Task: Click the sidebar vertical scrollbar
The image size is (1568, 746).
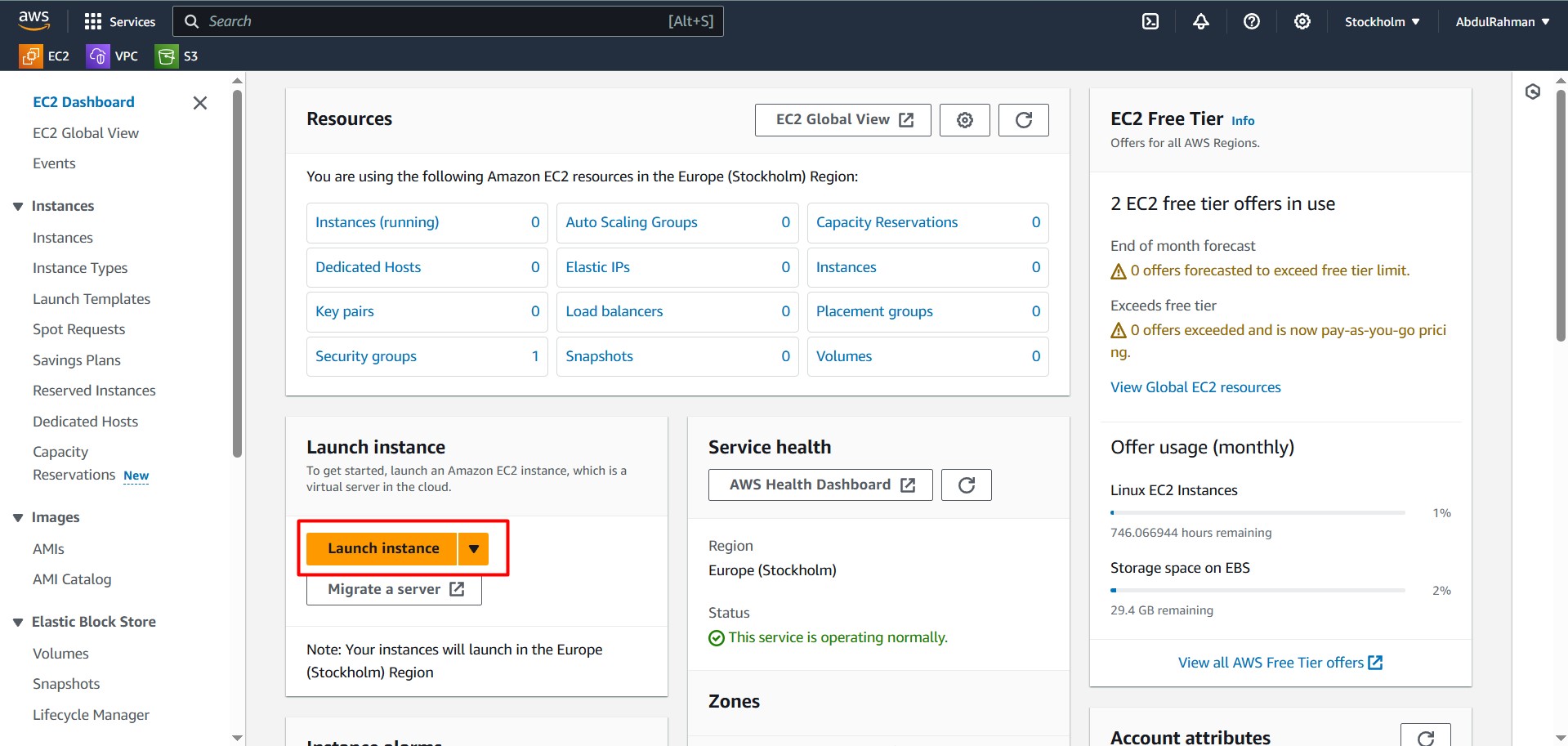Action: [x=237, y=274]
